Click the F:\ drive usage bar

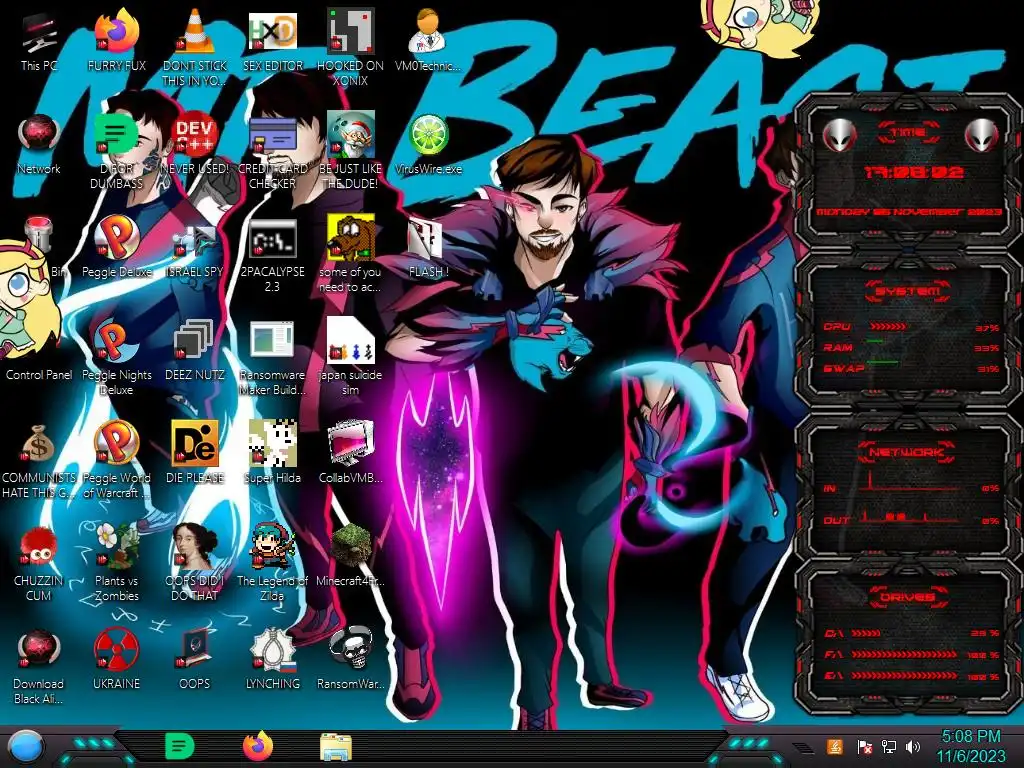904,654
